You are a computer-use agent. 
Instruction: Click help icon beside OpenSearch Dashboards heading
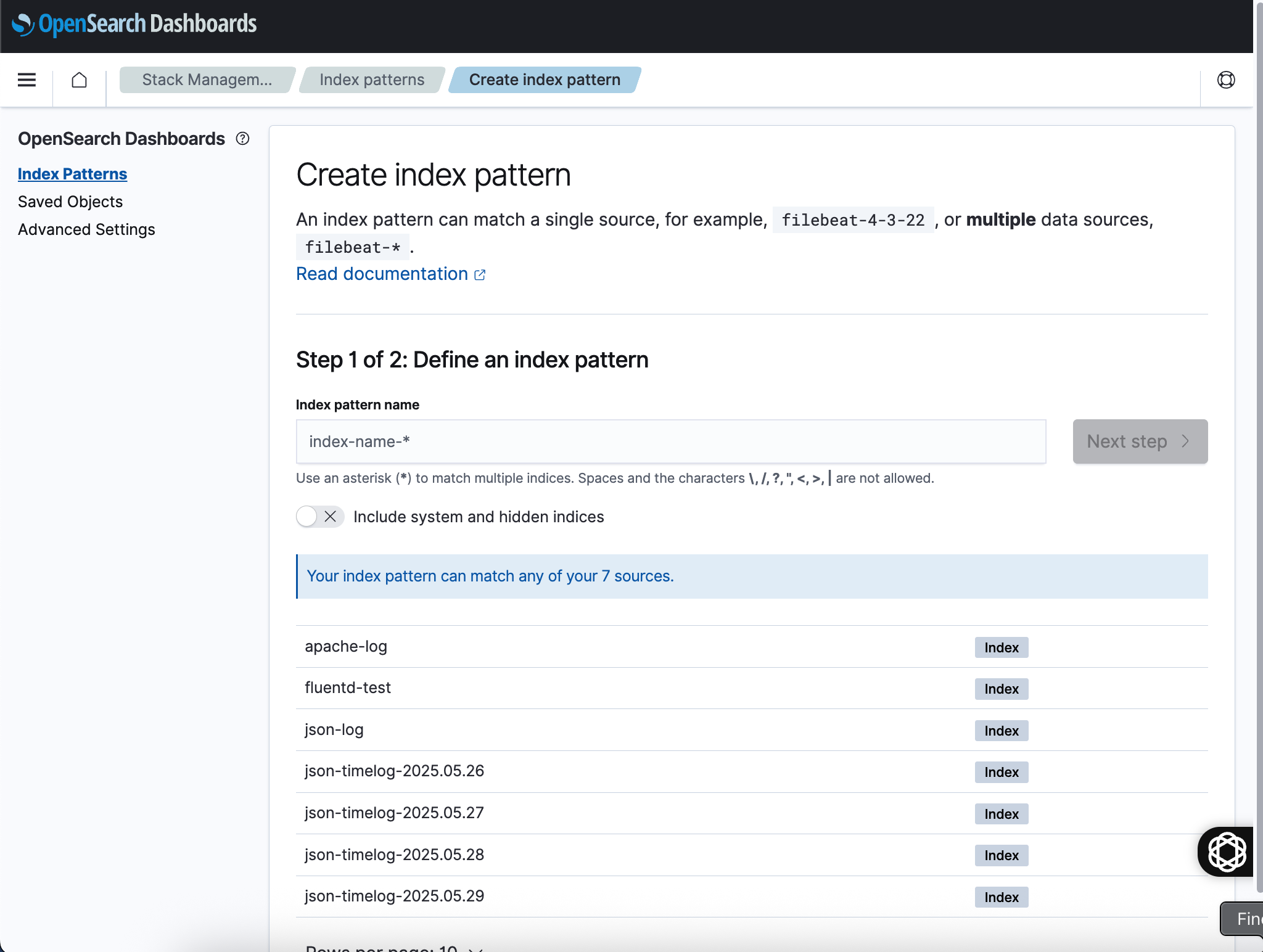tap(243, 139)
